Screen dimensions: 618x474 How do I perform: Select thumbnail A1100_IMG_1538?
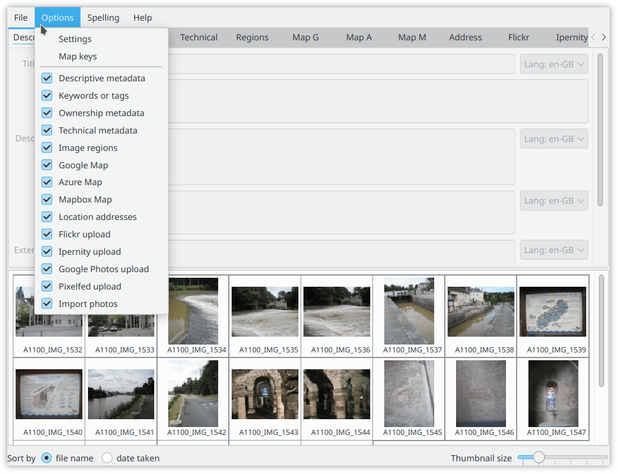point(481,316)
